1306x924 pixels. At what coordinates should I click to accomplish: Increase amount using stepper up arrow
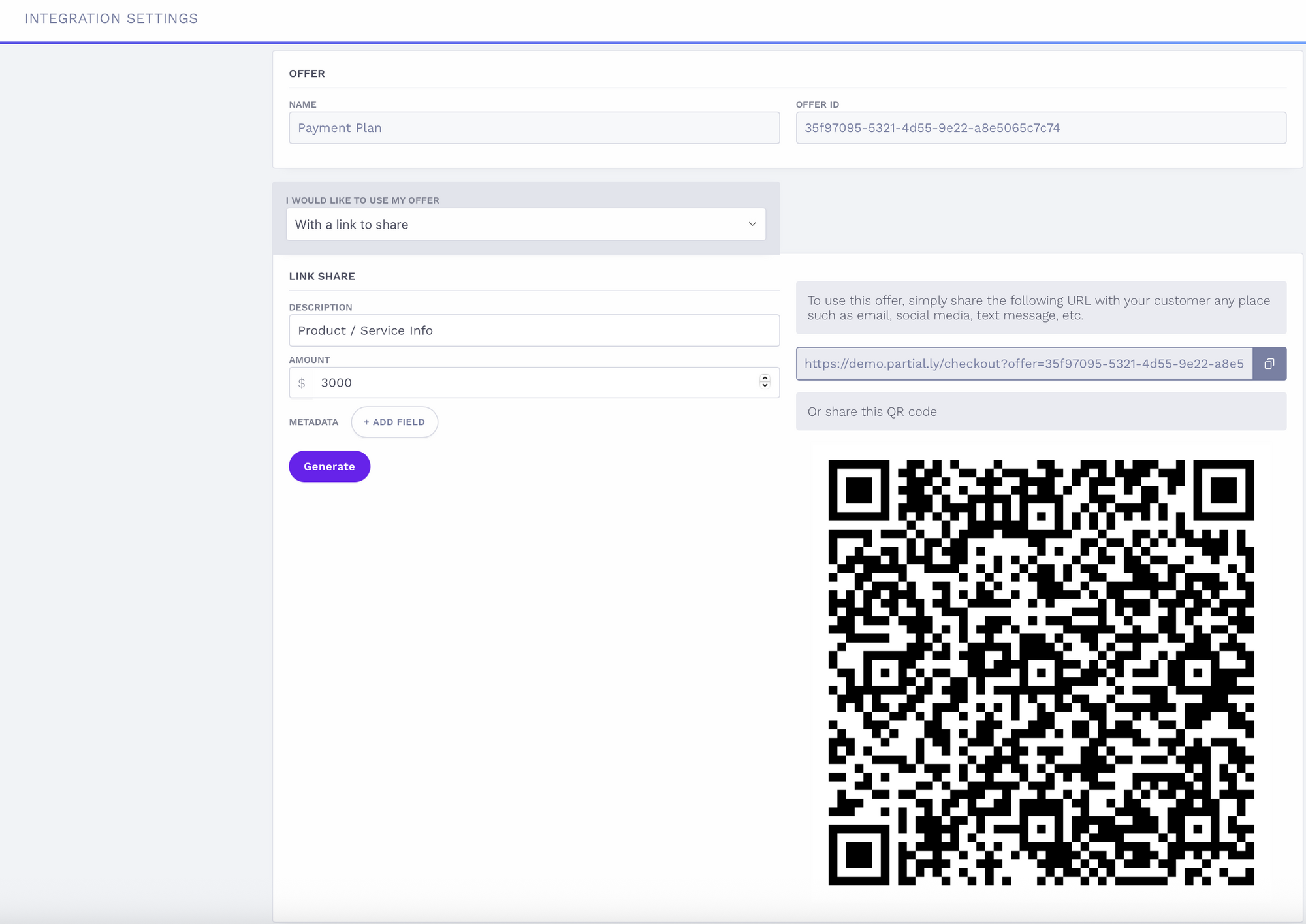[x=765, y=378]
